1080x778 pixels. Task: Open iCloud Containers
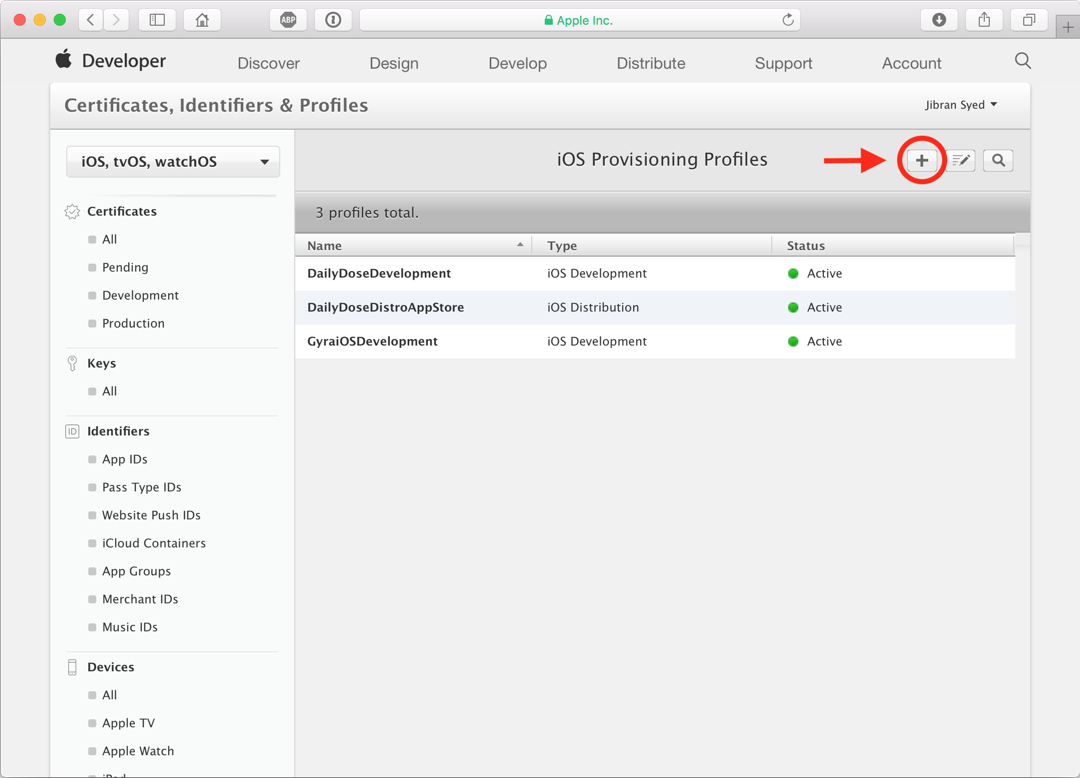(x=154, y=543)
